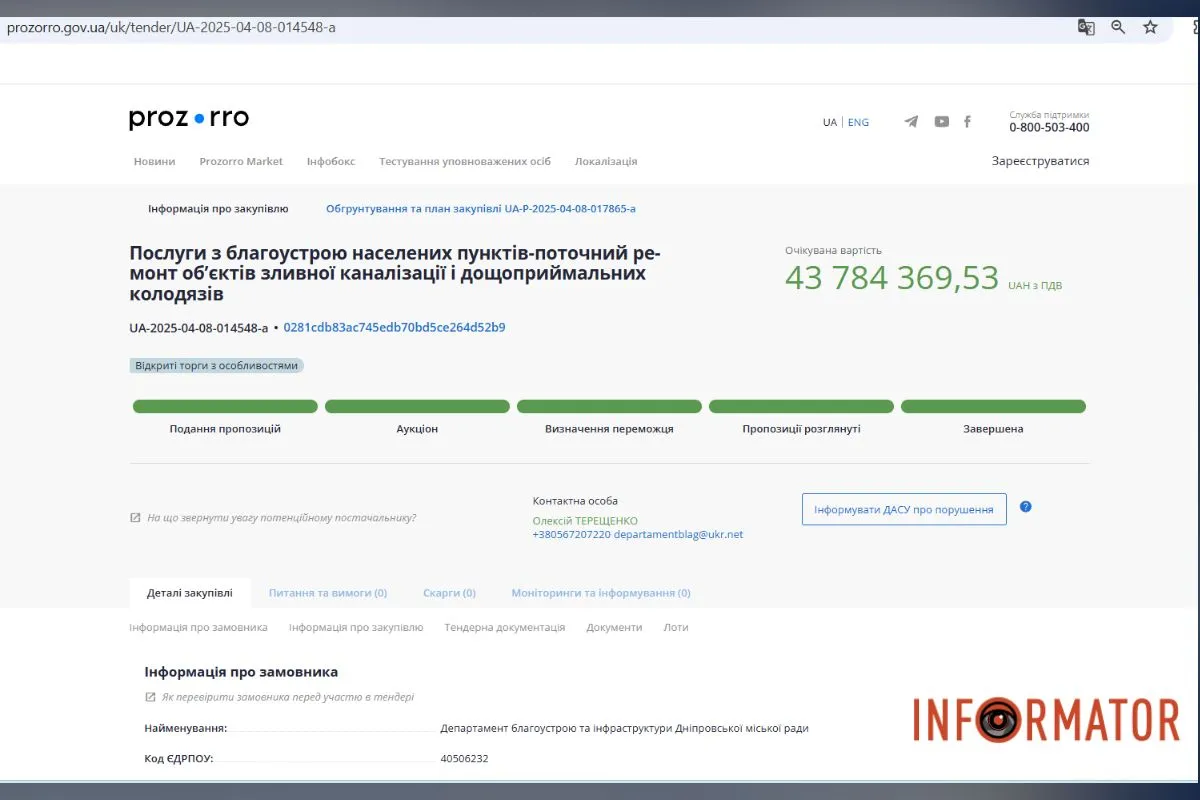This screenshot has height=800, width=1200.
Task: Jump to Тендерна документація section
Action: click(505, 628)
